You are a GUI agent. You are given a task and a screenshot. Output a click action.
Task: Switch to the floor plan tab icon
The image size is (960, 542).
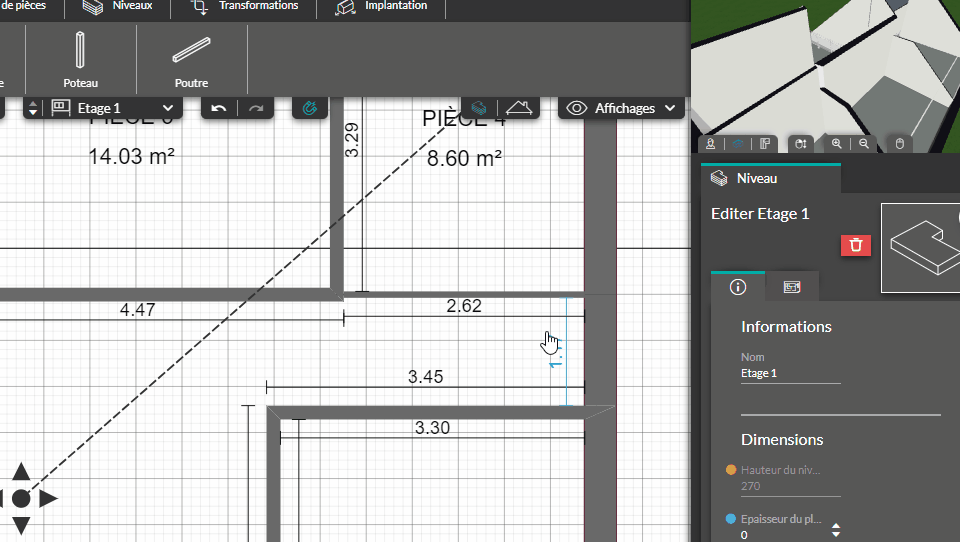click(792, 287)
